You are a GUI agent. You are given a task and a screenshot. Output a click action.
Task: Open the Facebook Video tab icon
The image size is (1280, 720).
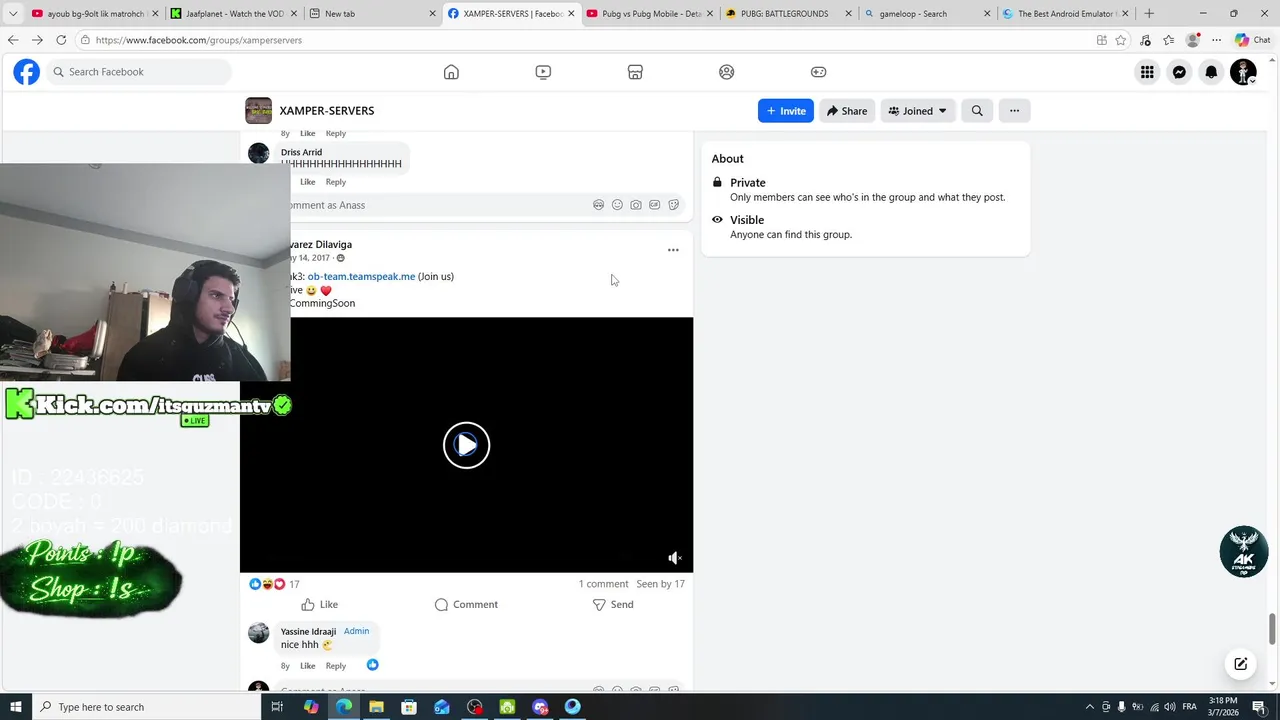point(543,72)
